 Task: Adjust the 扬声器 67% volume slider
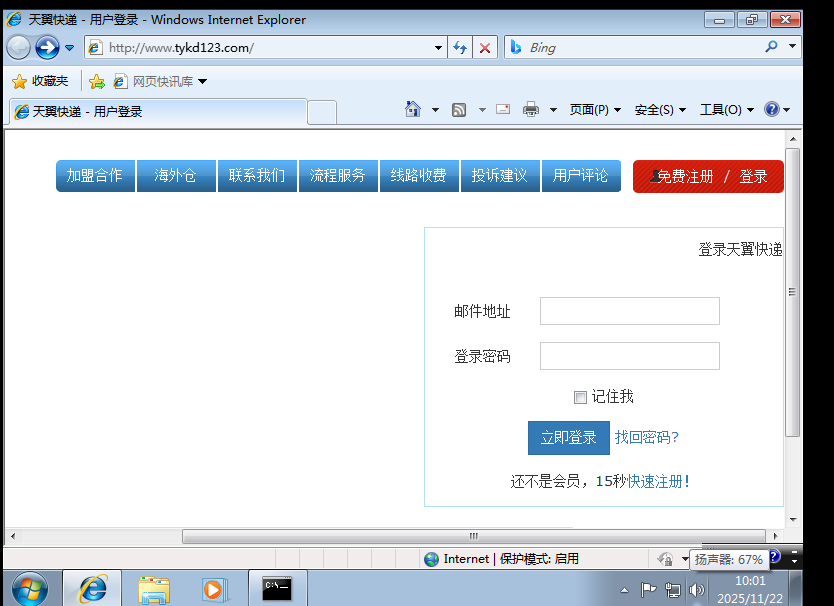coord(727,559)
